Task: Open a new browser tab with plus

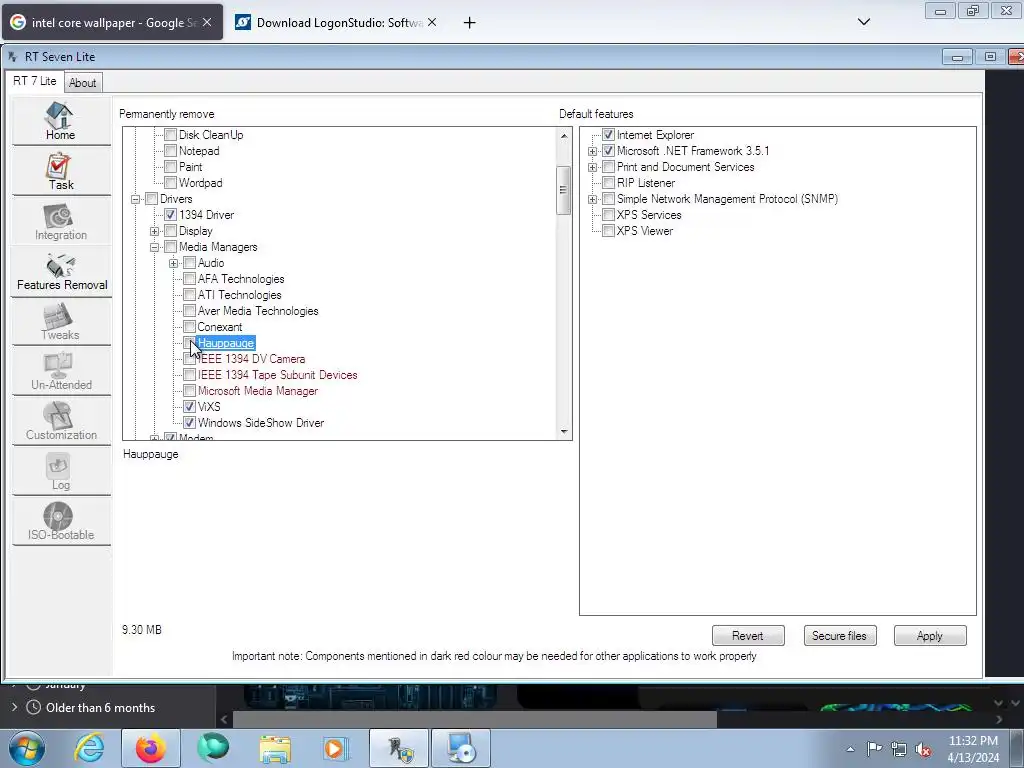Action: coord(469,23)
